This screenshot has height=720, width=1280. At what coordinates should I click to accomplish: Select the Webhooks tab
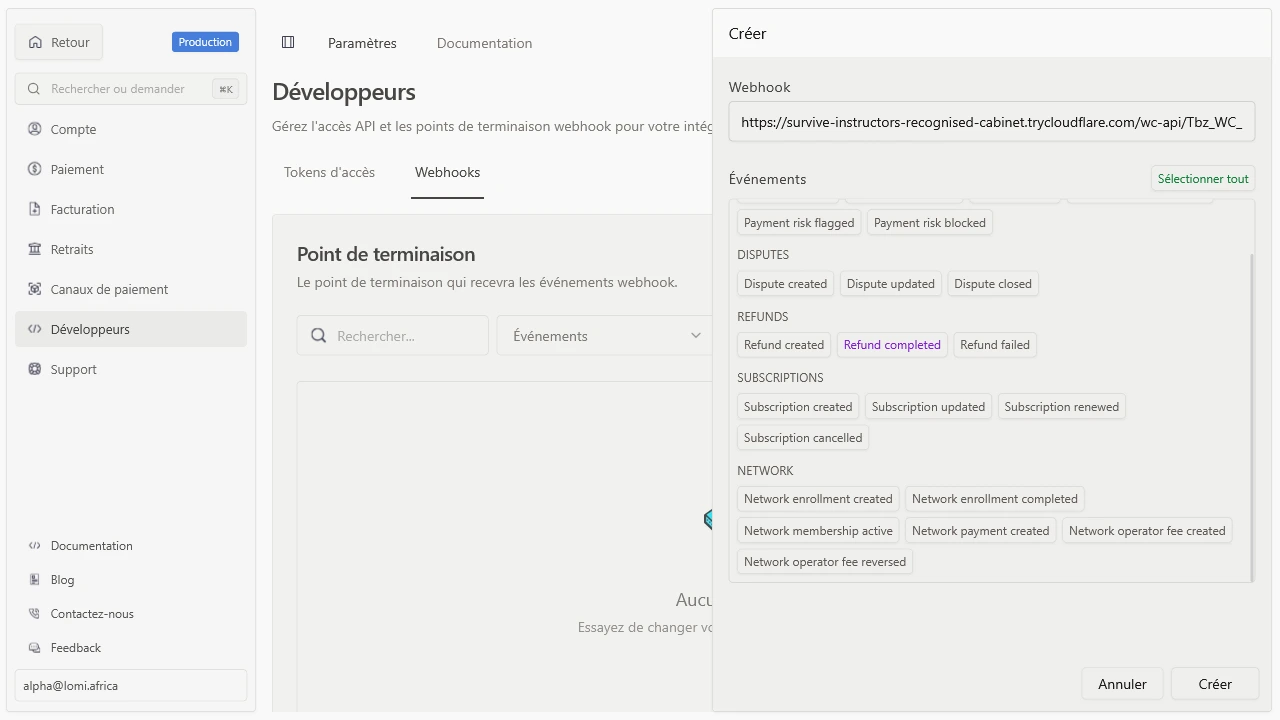tap(447, 172)
